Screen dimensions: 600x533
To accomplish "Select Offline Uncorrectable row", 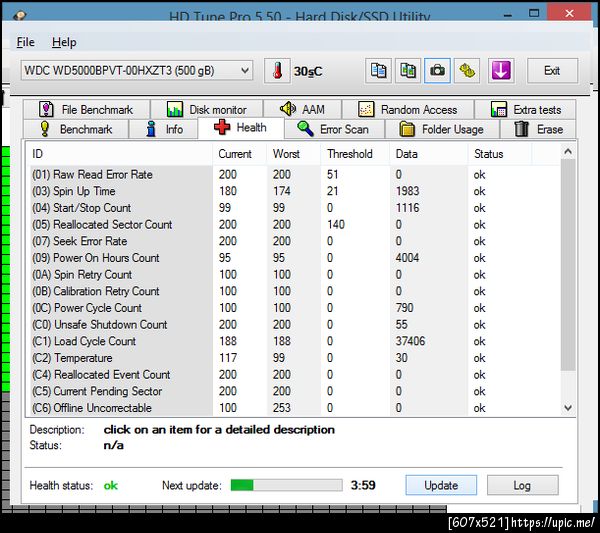I will point(295,407).
